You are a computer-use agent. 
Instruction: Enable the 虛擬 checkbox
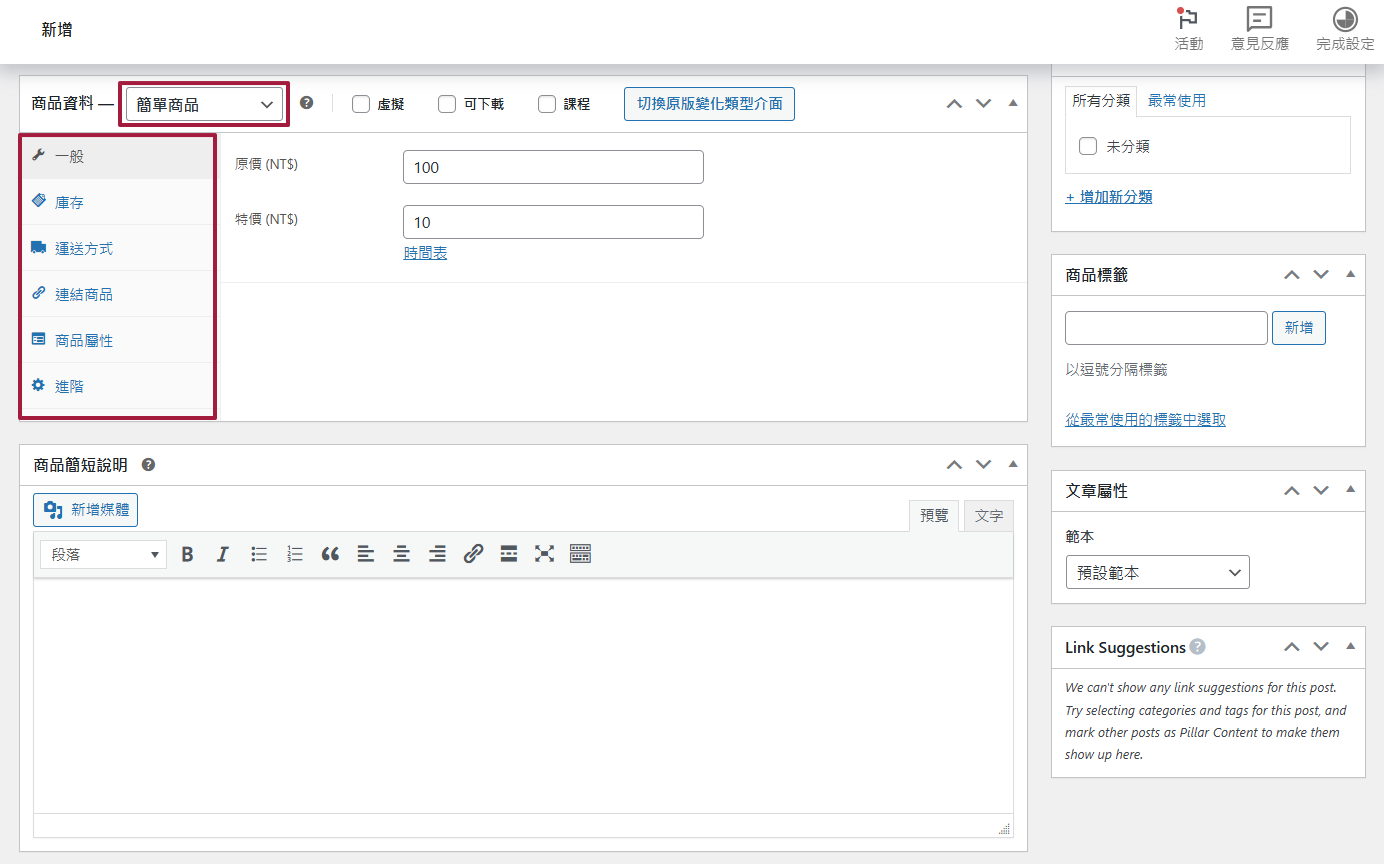tap(361, 104)
